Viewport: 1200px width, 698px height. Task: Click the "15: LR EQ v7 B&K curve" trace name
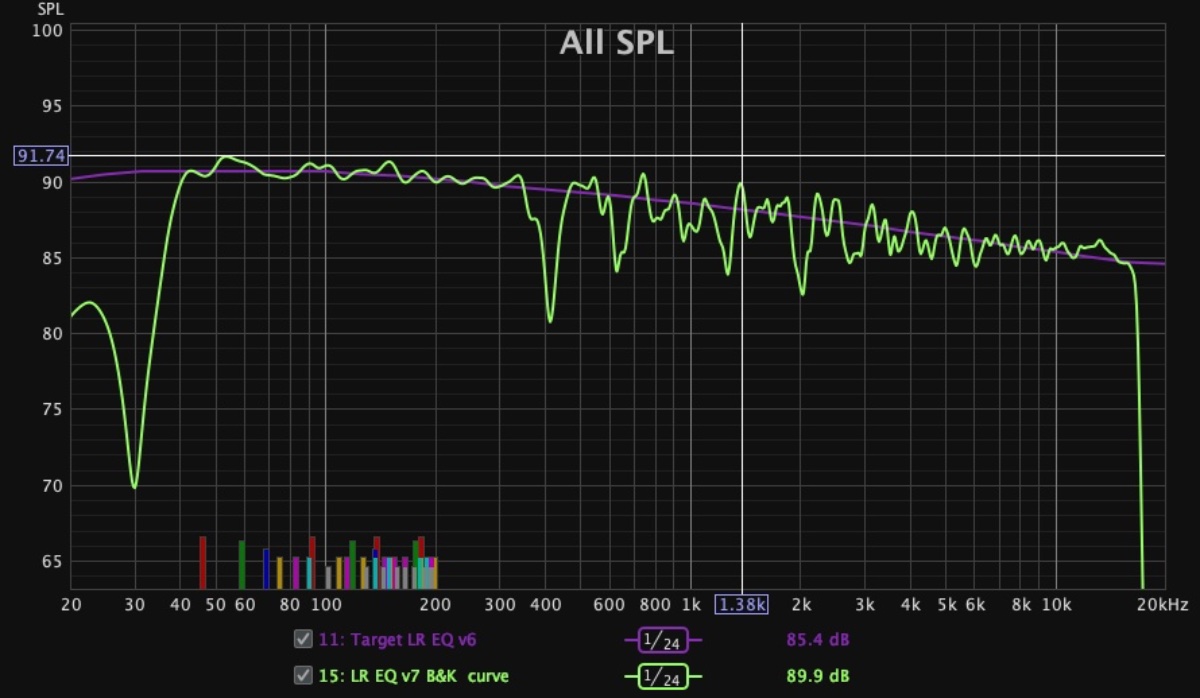414,677
